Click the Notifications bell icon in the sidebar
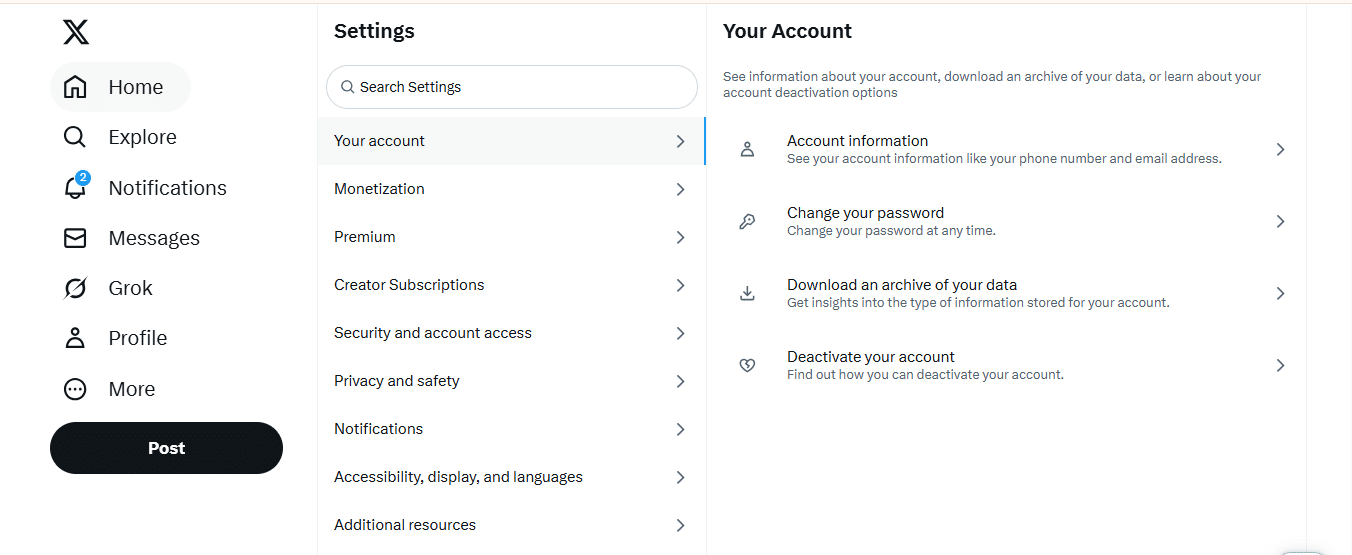 coord(75,188)
